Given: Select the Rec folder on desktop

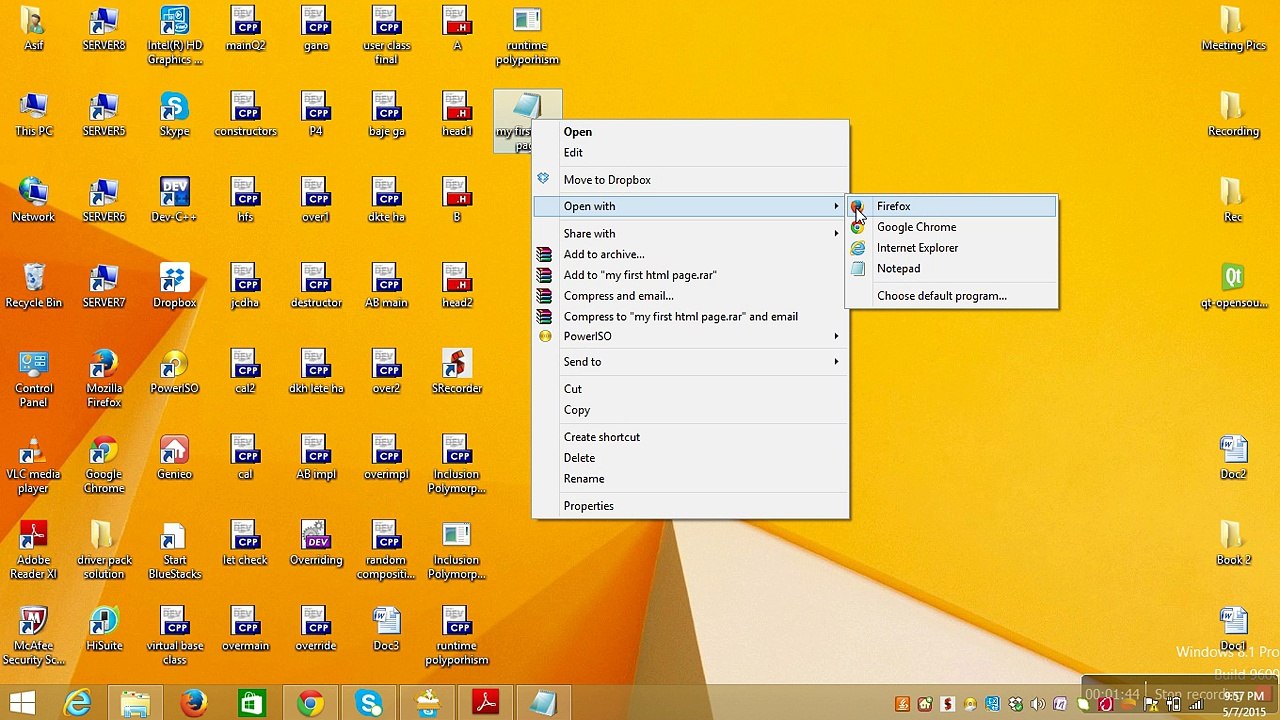Looking at the screenshot, I should 1233,200.
